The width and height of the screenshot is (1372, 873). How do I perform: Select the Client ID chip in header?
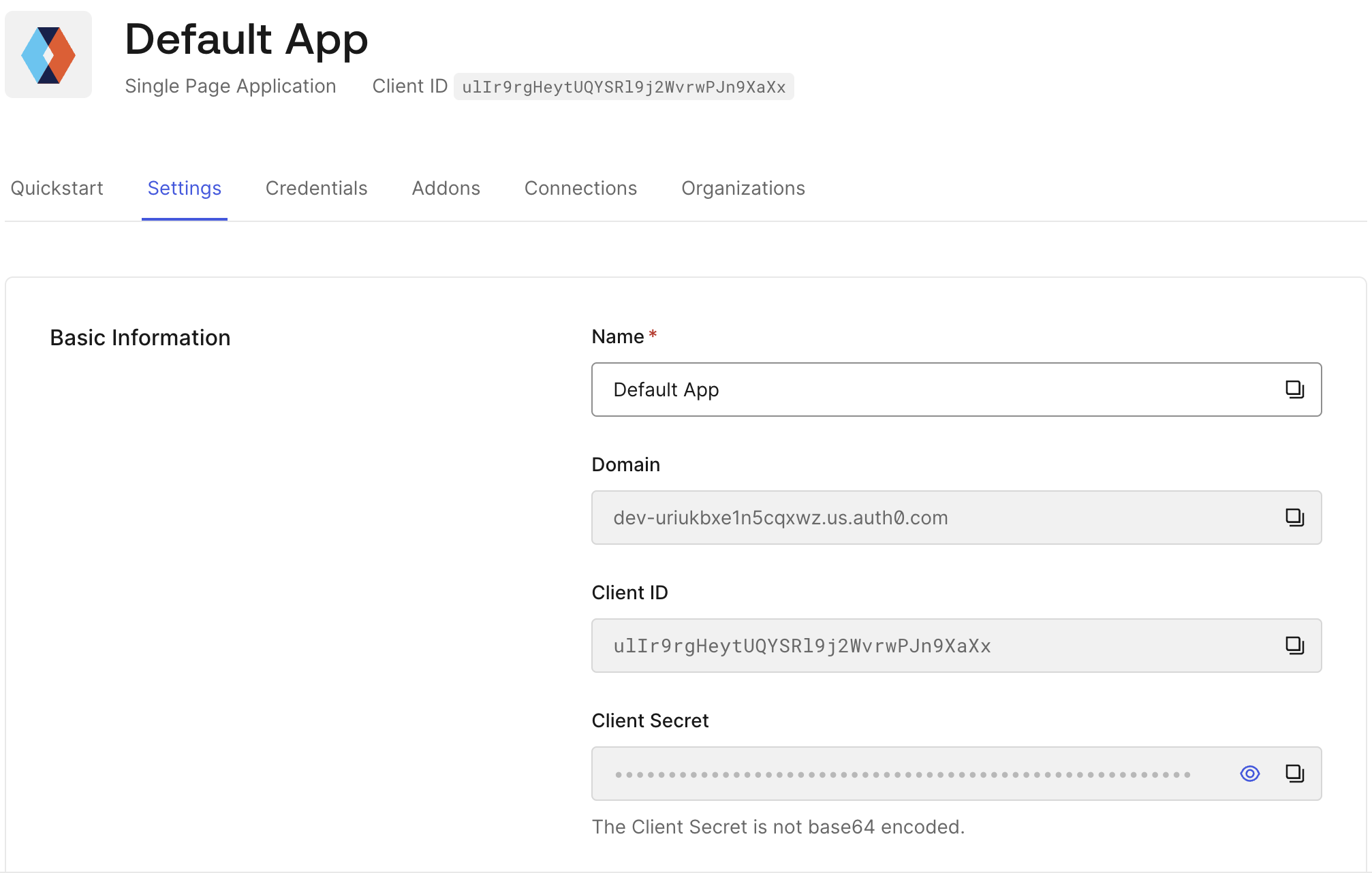coord(624,86)
